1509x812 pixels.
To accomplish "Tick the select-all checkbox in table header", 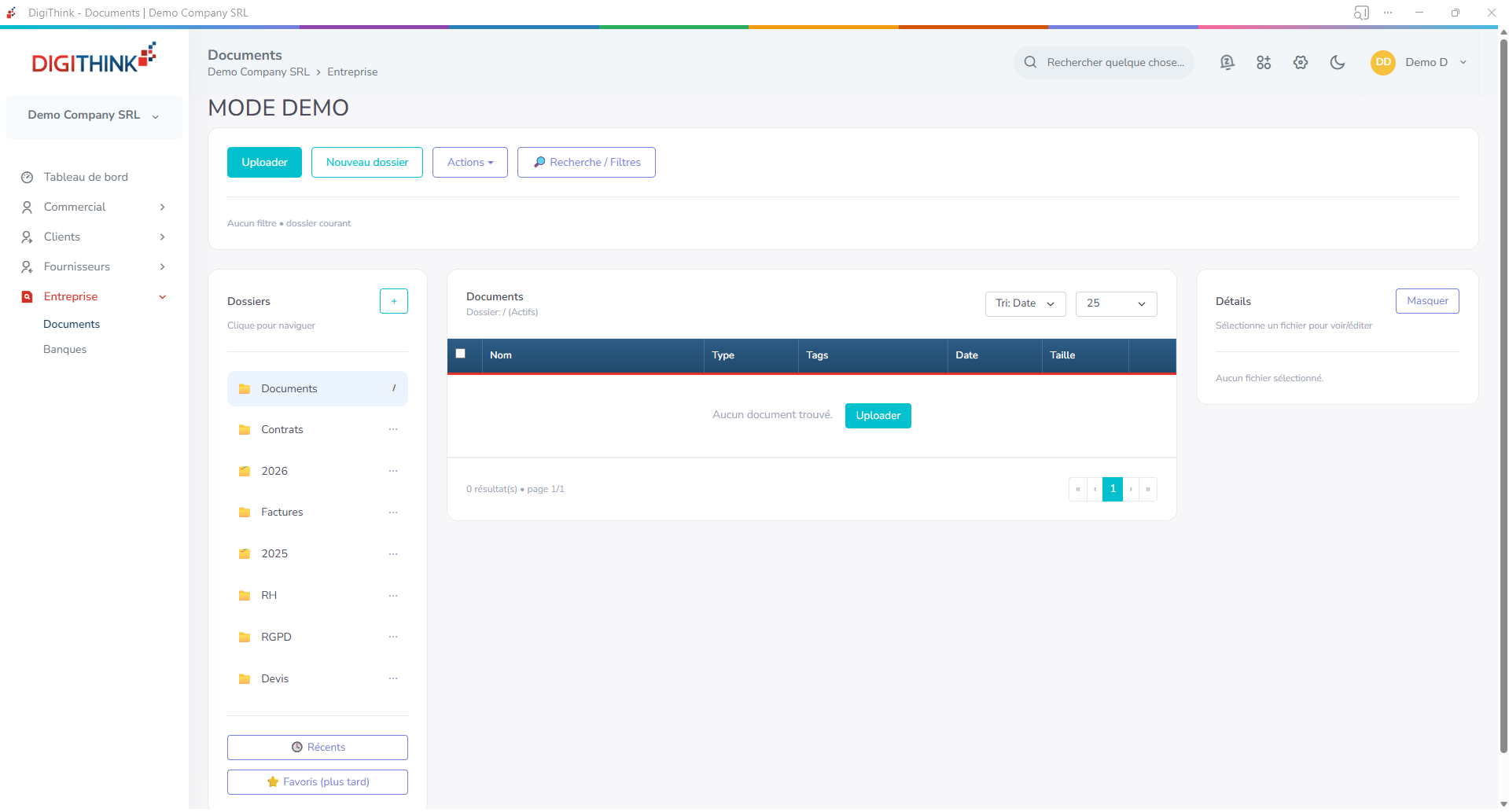I will point(461,354).
